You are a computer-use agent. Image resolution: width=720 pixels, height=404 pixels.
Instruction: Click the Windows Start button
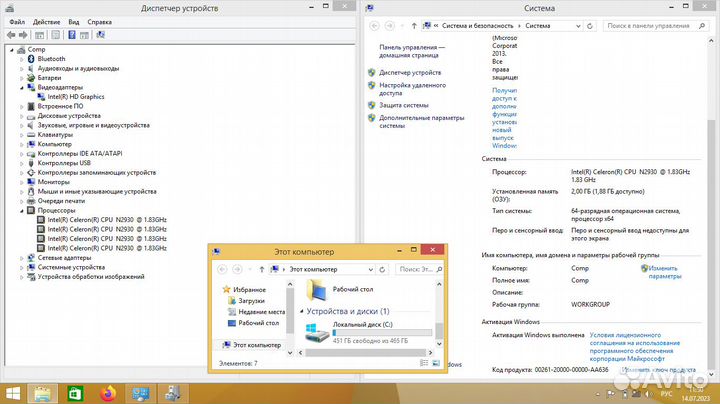coord(13,393)
